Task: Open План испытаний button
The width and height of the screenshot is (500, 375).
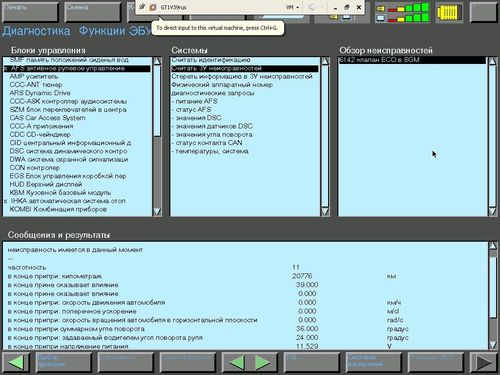Action: click(x=188, y=362)
